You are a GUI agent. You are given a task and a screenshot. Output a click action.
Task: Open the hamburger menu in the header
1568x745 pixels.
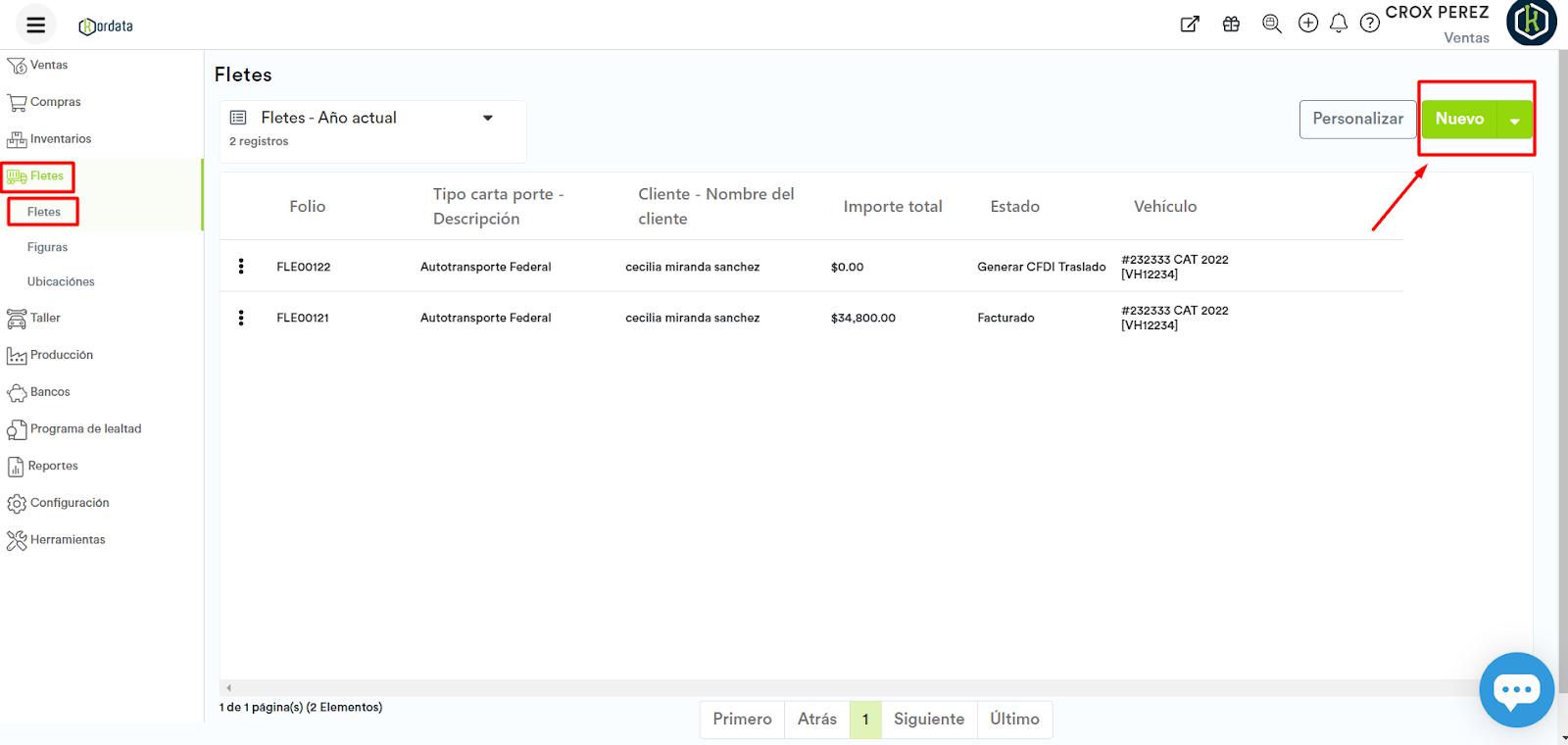click(36, 25)
